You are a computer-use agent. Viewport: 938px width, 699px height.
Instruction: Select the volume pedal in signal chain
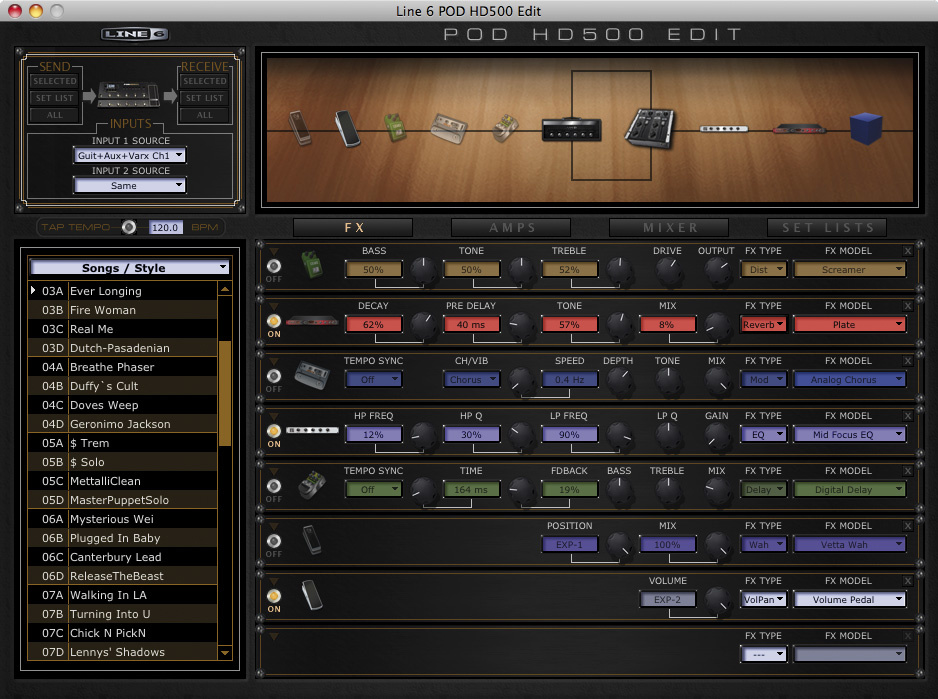click(347, 128)
